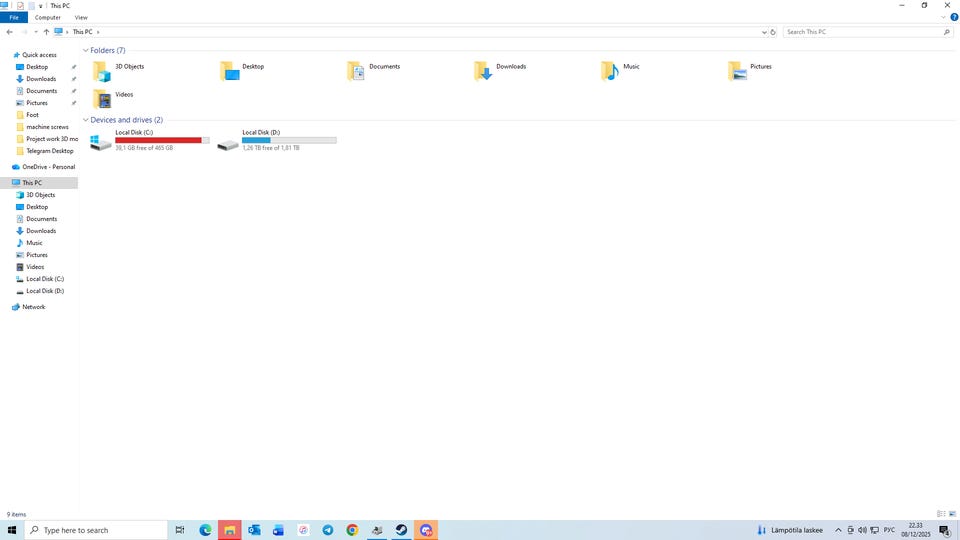
Task: Select Network in navigation pane
Action: pos(28,307)
